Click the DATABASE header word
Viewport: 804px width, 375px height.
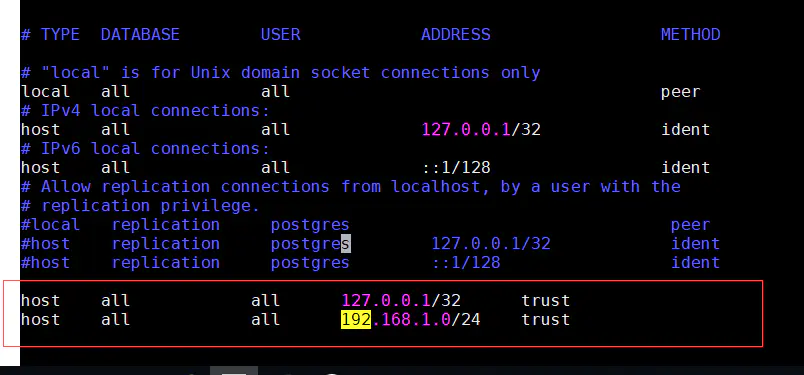(x=140, y=34)
